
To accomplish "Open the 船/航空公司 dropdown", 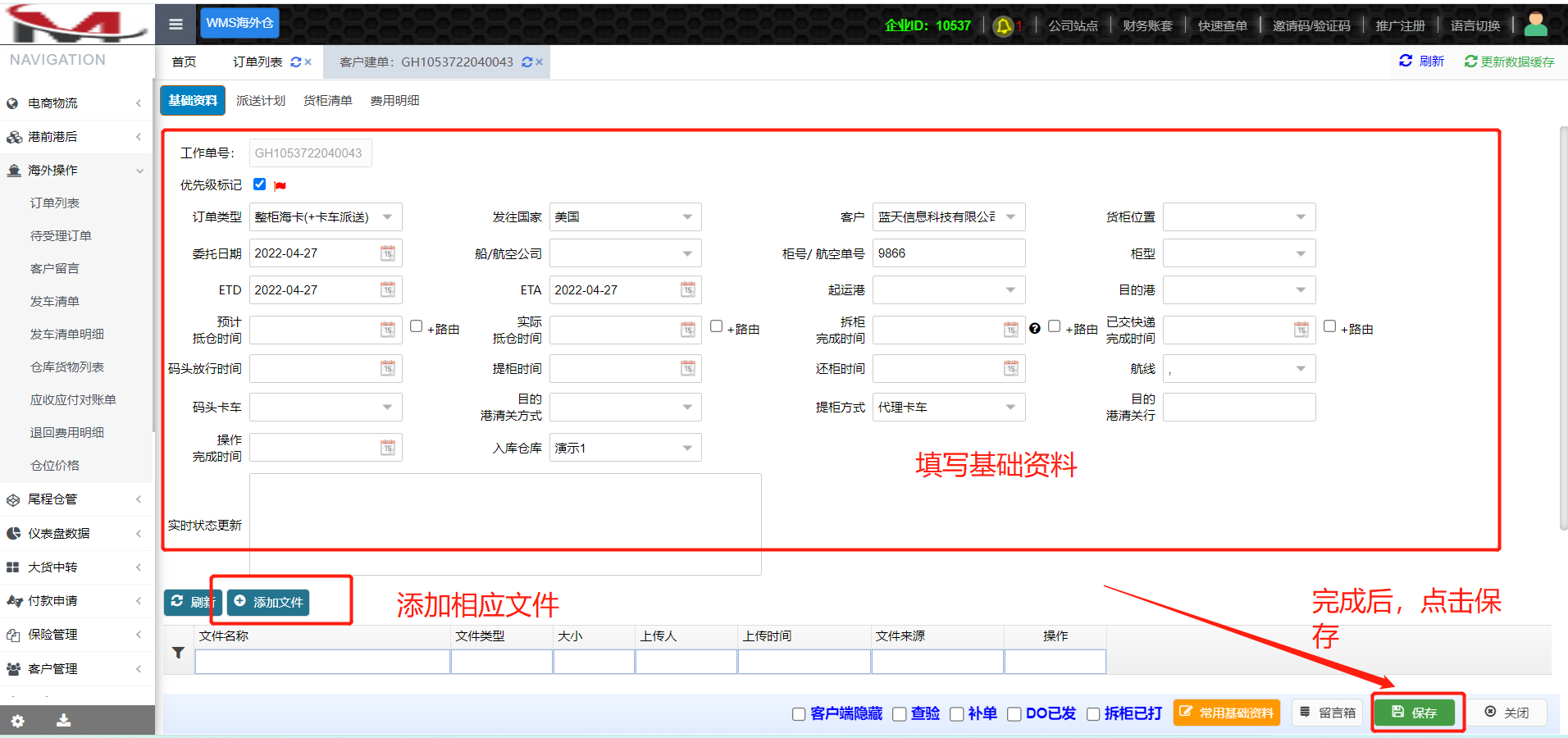I will pyautogui.click(x=626, y=253).
